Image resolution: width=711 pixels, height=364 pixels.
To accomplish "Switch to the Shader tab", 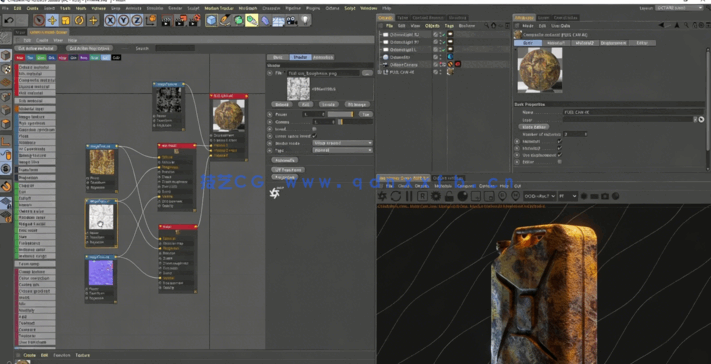I will coord(300,57).
